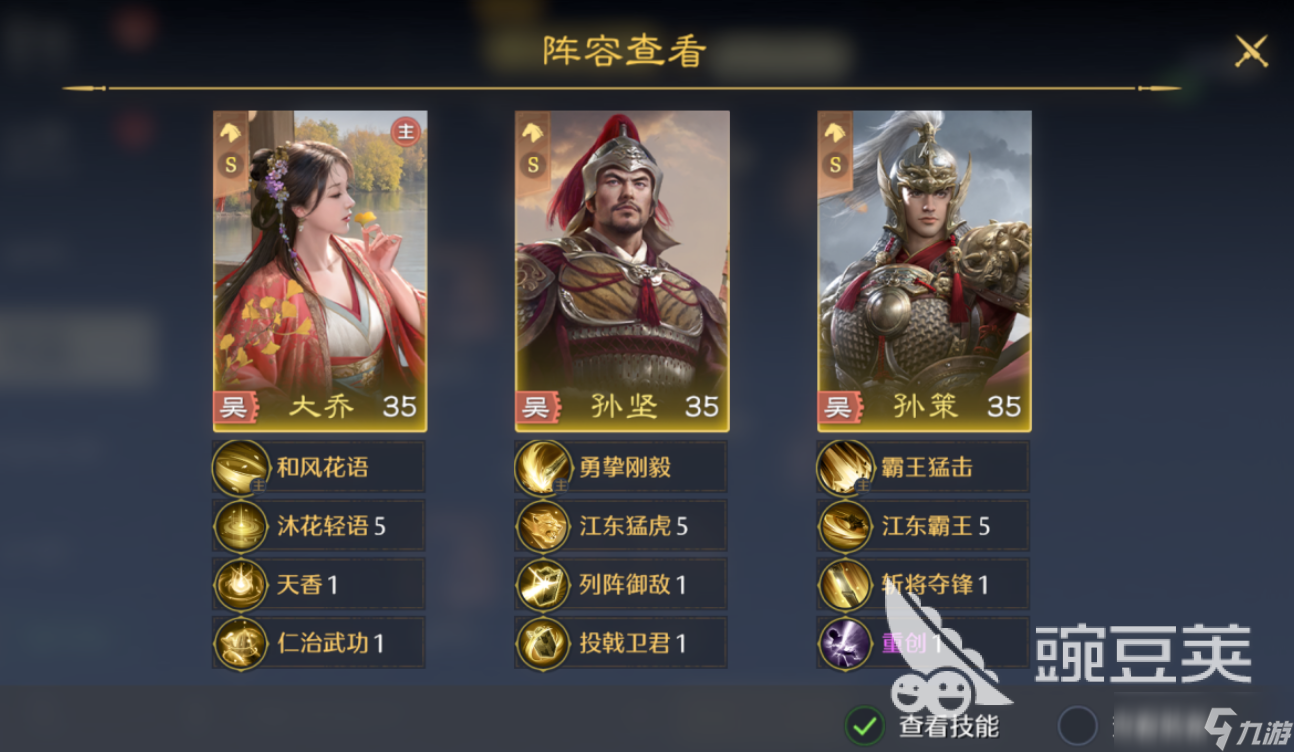The width and height of the screenshot is (1294, 752).
Task: Click the 和风花语 skill icon
Action: coord(241,468)
